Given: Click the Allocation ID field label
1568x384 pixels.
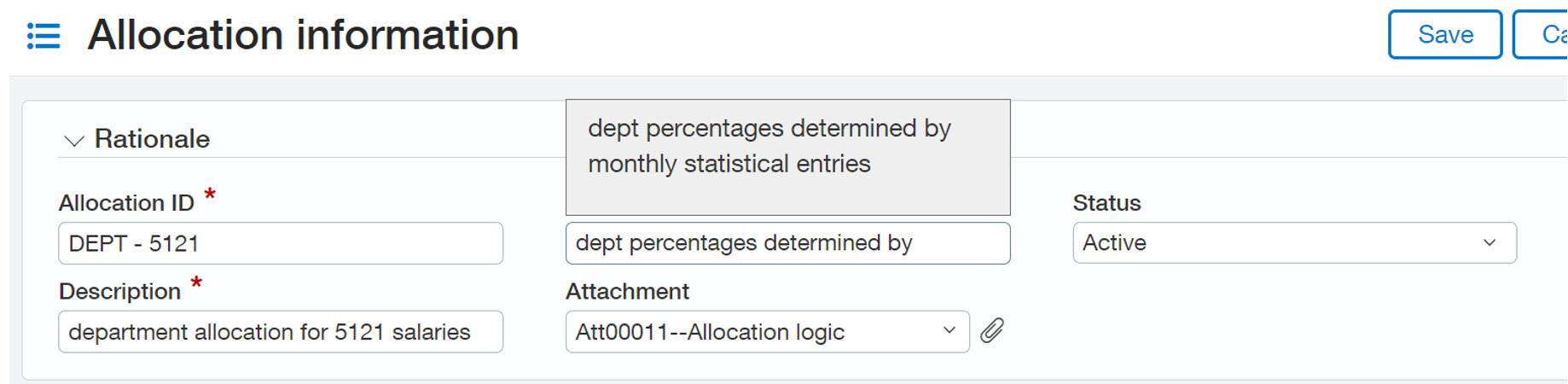Looking at the screenshot, I should pyautogui.click(x=126, y=203).
